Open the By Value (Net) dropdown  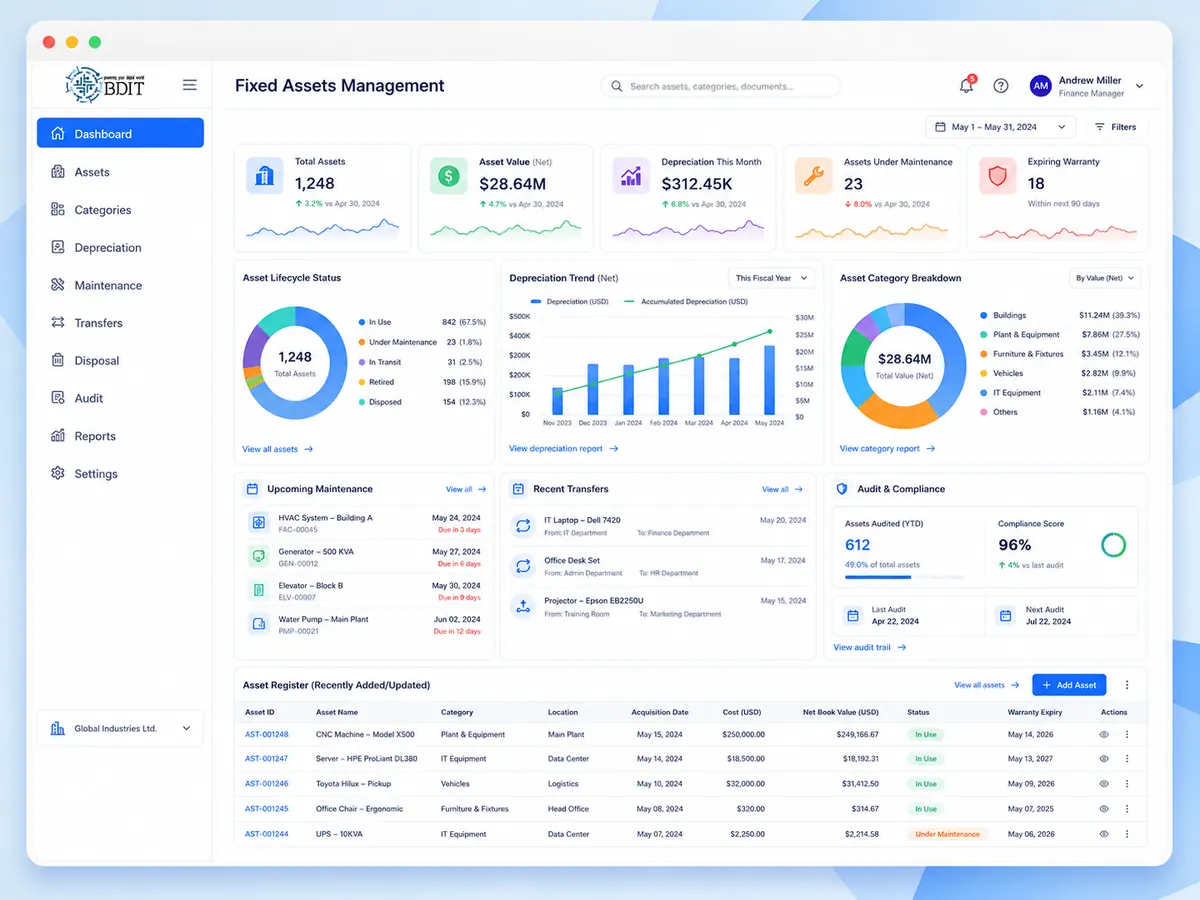click(x=1105, y=278)
